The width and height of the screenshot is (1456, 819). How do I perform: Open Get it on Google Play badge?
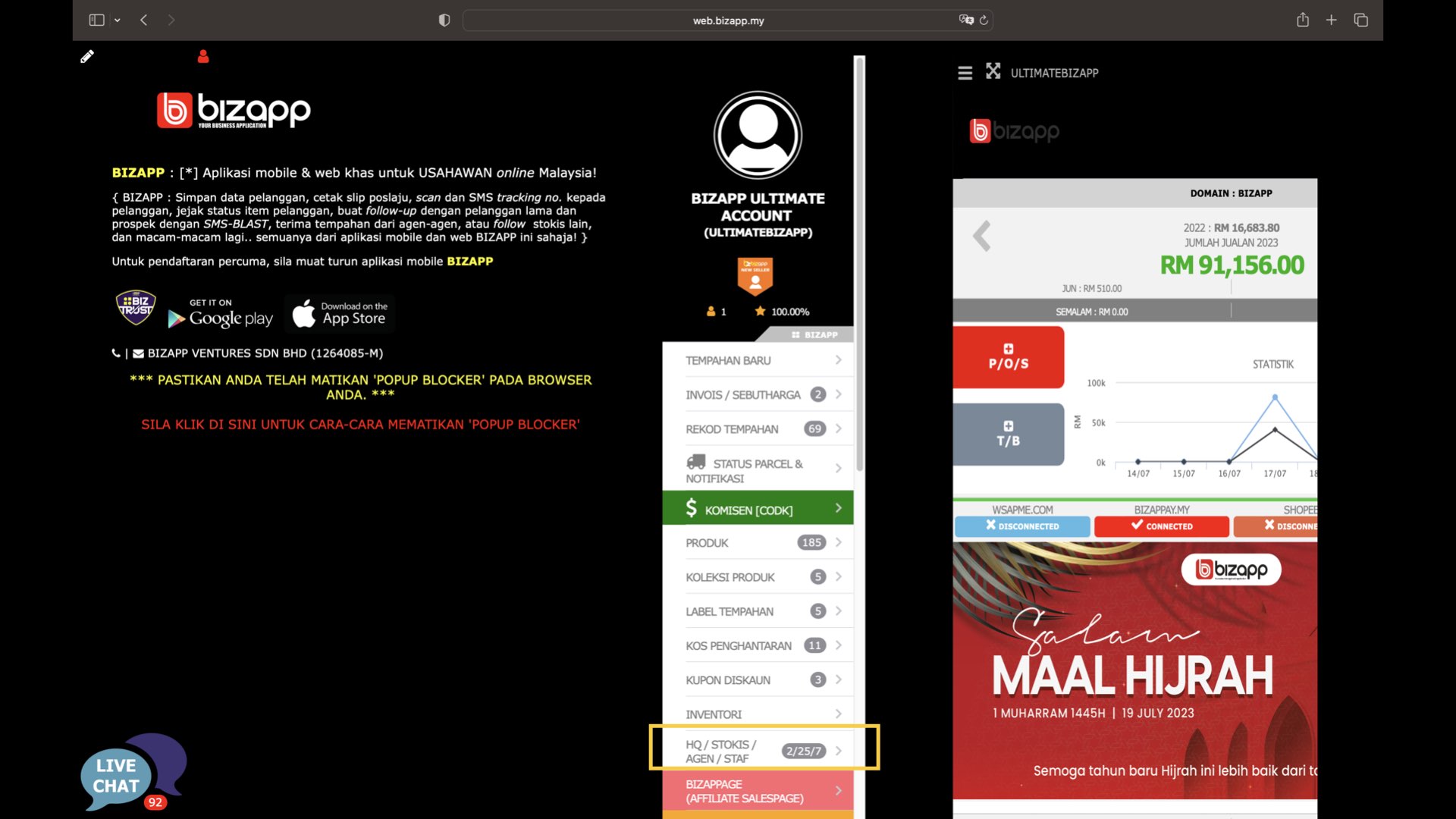[x=220, y=313]
